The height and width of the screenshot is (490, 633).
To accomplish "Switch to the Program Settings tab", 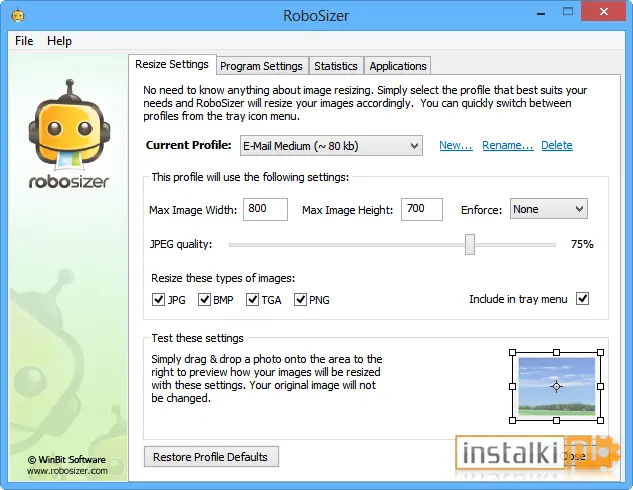I will pyautogui.click(x=261, y=66).
